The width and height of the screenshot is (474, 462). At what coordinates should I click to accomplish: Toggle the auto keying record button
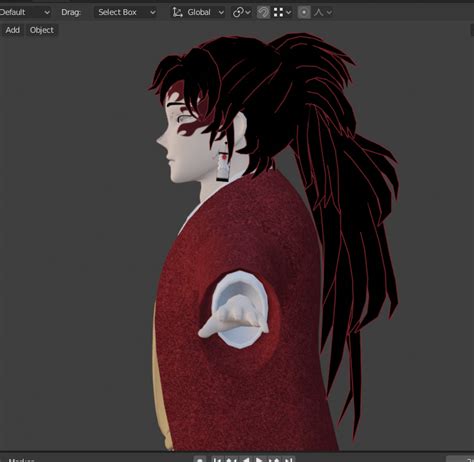coord(200,459)
